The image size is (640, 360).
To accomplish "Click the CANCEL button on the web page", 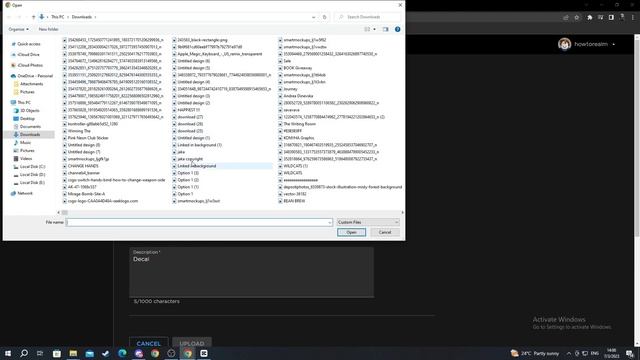I will [149, 344].
